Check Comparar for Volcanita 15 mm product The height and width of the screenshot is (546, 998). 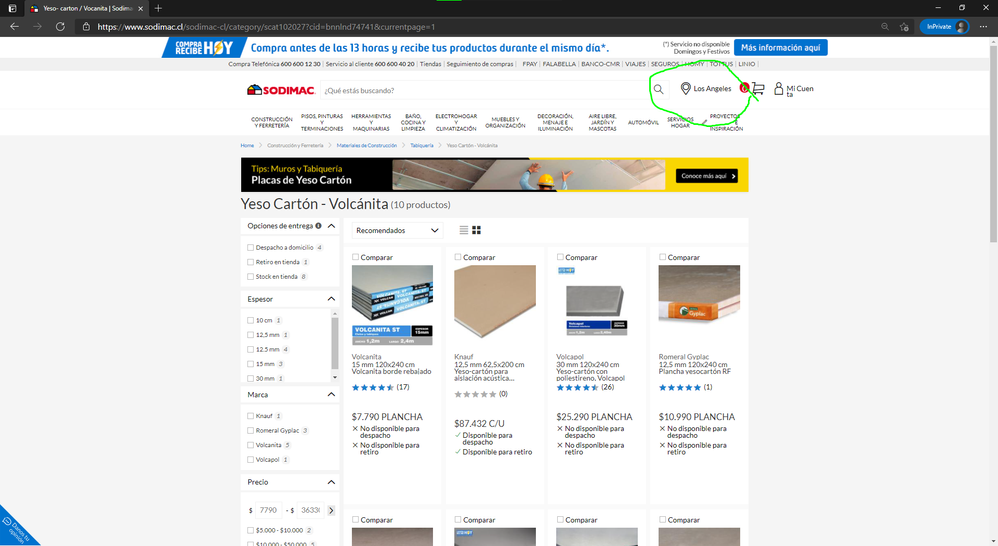coord(355,257)
